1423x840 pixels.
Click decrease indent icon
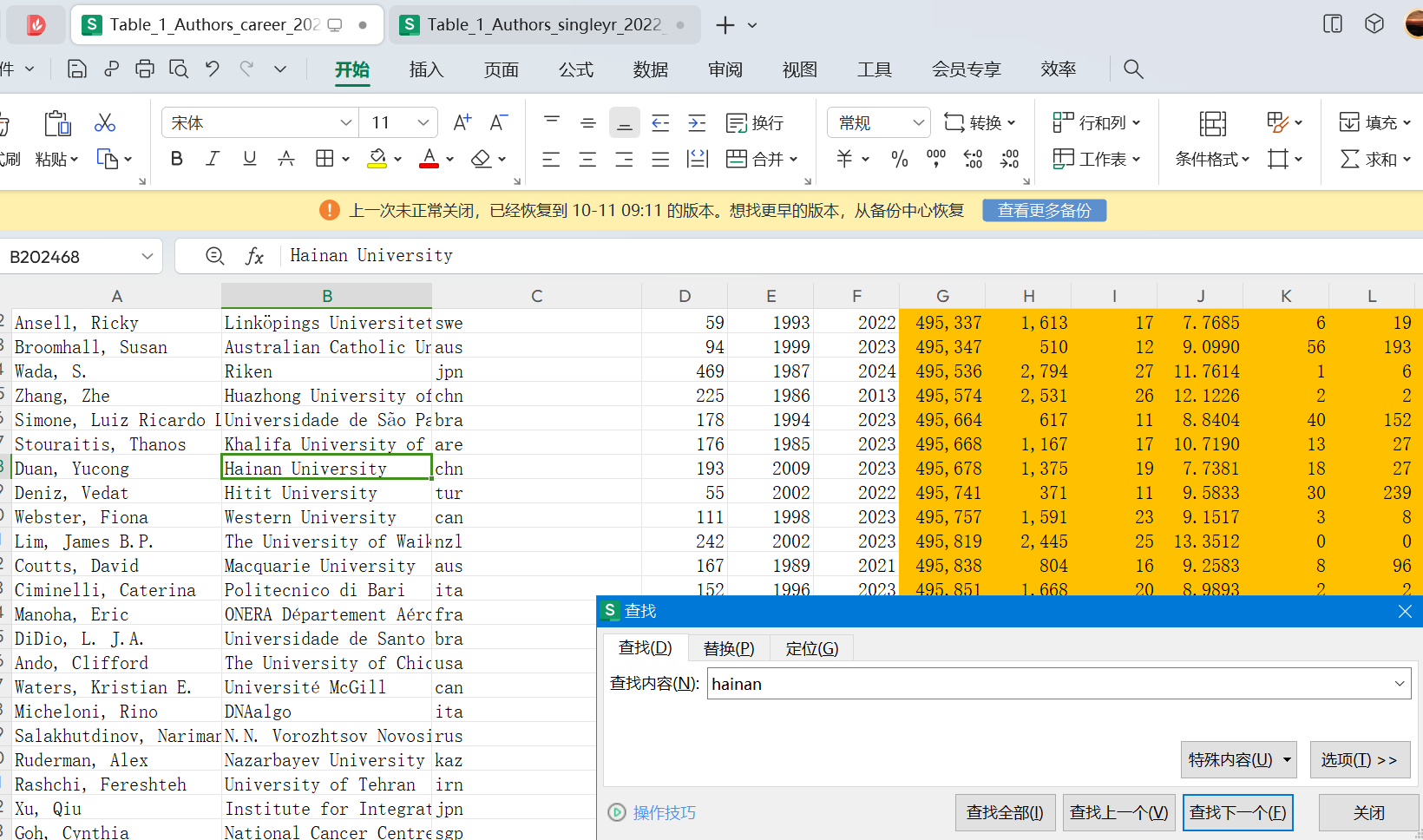click(661, 122)
